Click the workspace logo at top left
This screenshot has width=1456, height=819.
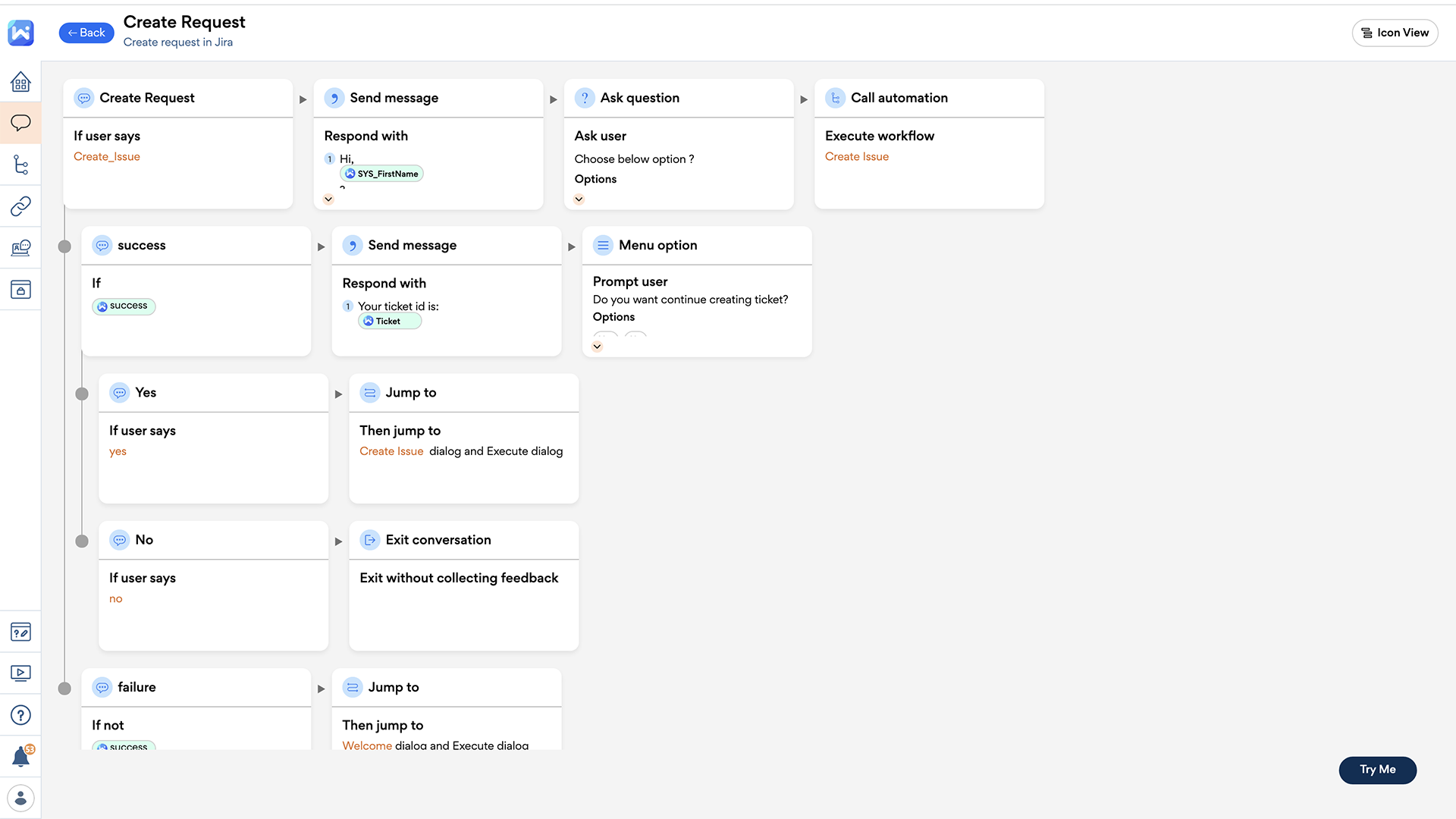(x=20, y=33)
